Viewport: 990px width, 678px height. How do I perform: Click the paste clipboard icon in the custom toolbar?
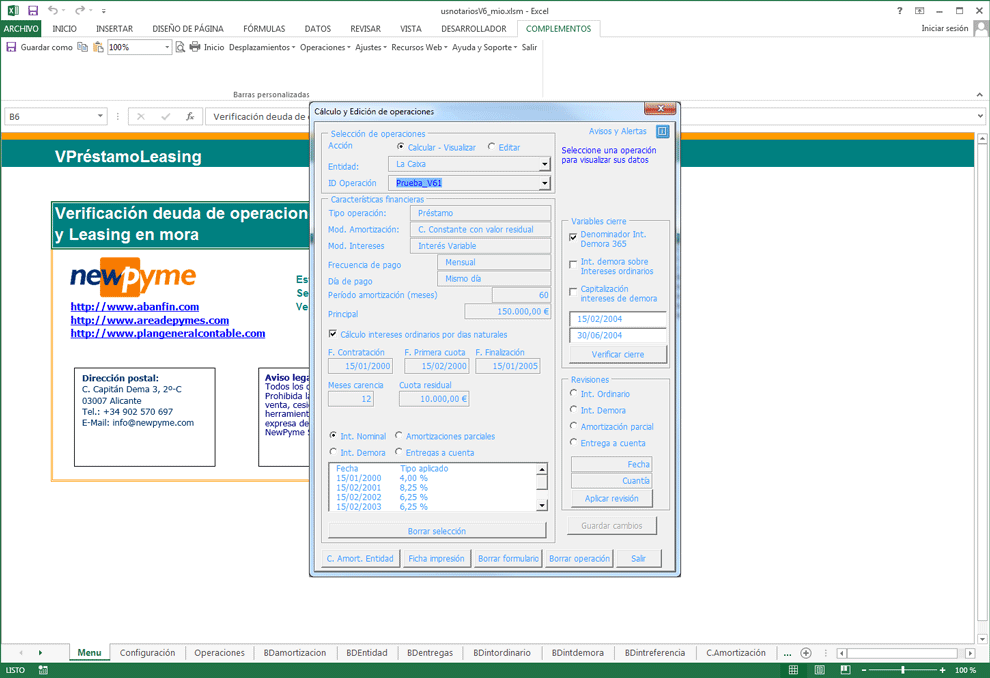pos(98,47)
